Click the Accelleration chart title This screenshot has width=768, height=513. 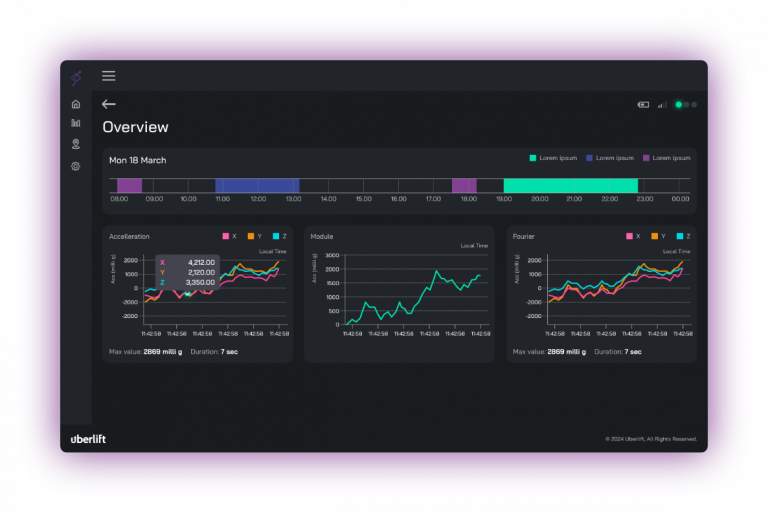coord(129,236)
